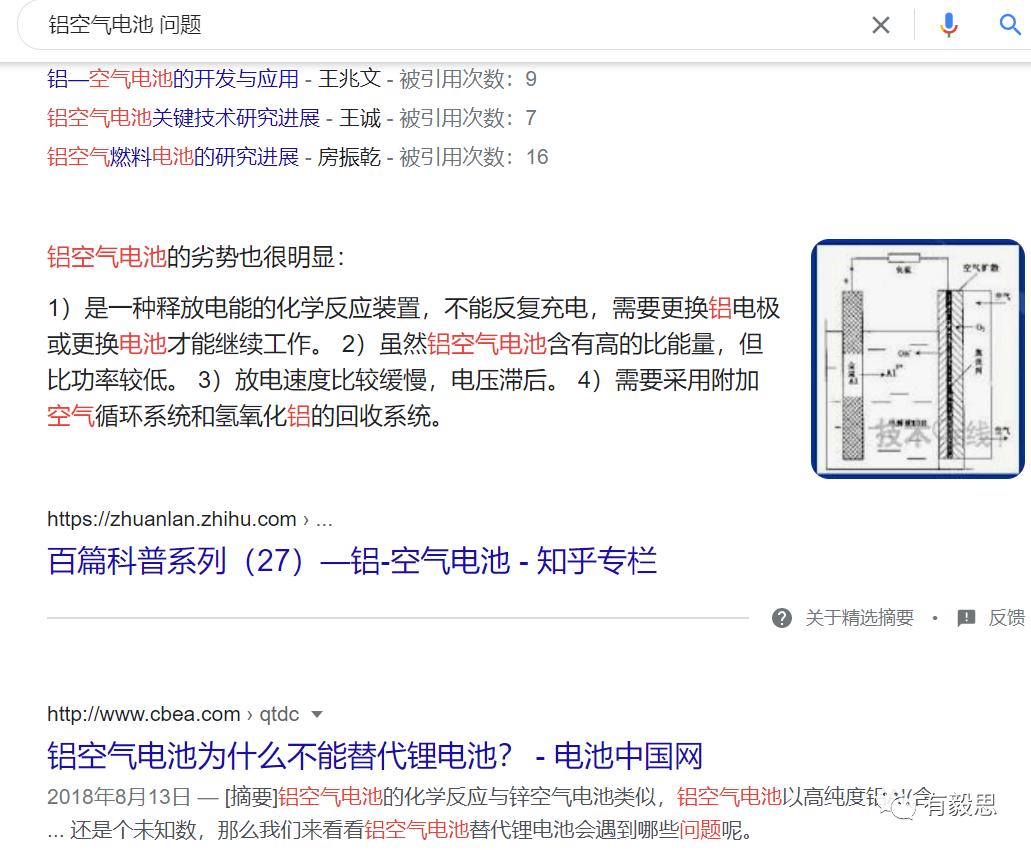The width and height of the screenshot is (1031, 850).
Task: Click the magnifying glass to search again
Action: pos(1010,25)
